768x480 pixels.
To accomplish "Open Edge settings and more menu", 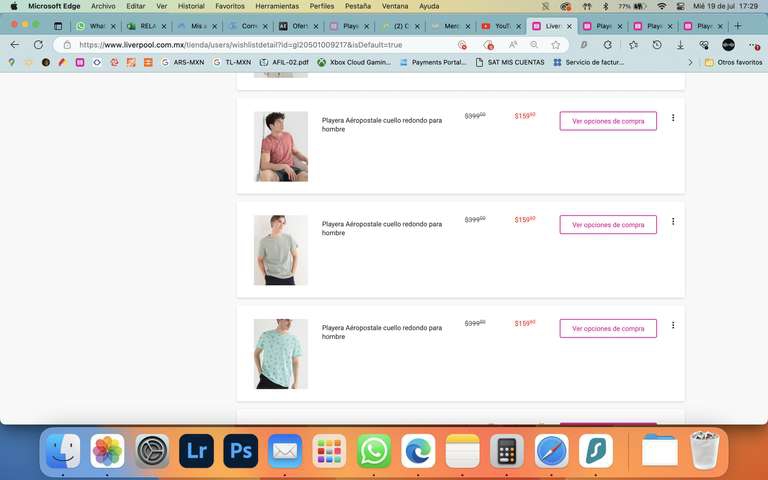I will [754, 45].
